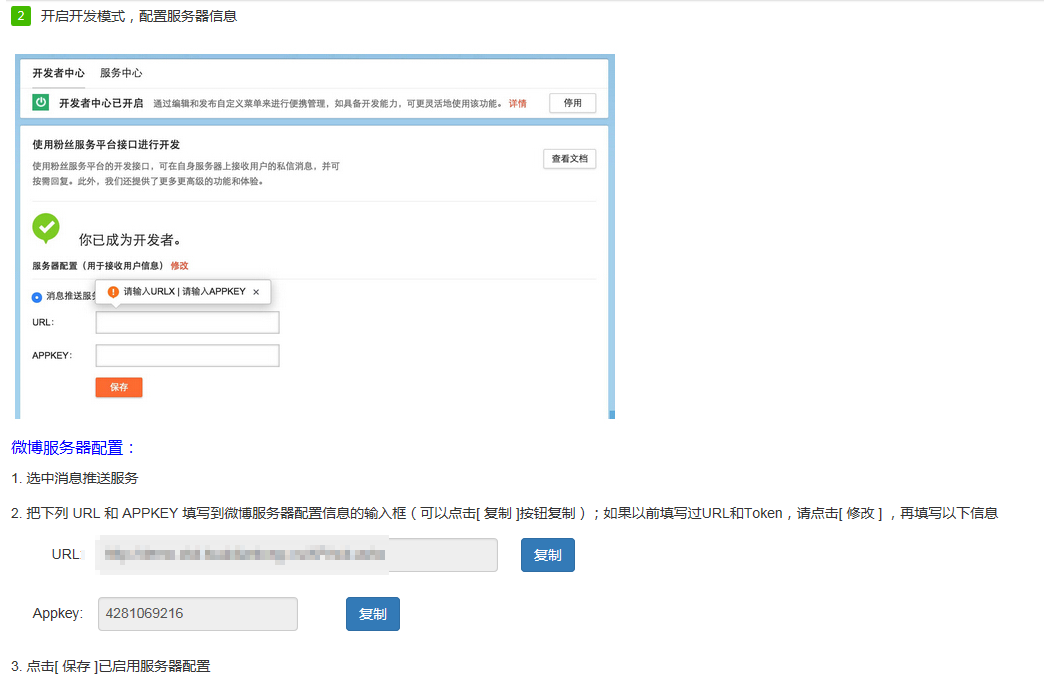Close the 请输入URL validation tooltip
Image resolution: width=1044 pixels, height=687 pixels.
[x=256, y=292]
